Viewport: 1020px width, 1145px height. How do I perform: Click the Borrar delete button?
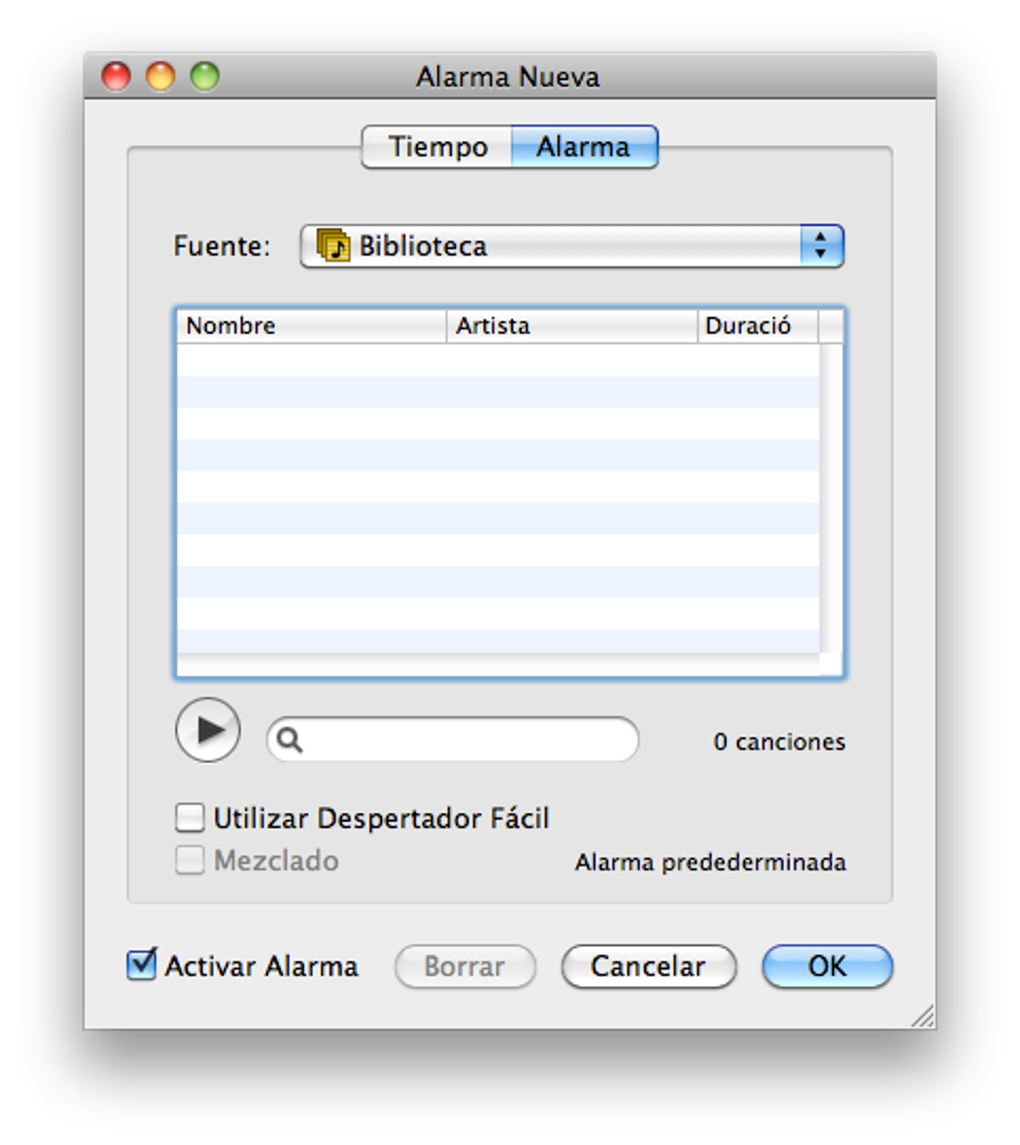tap(465, 966)
